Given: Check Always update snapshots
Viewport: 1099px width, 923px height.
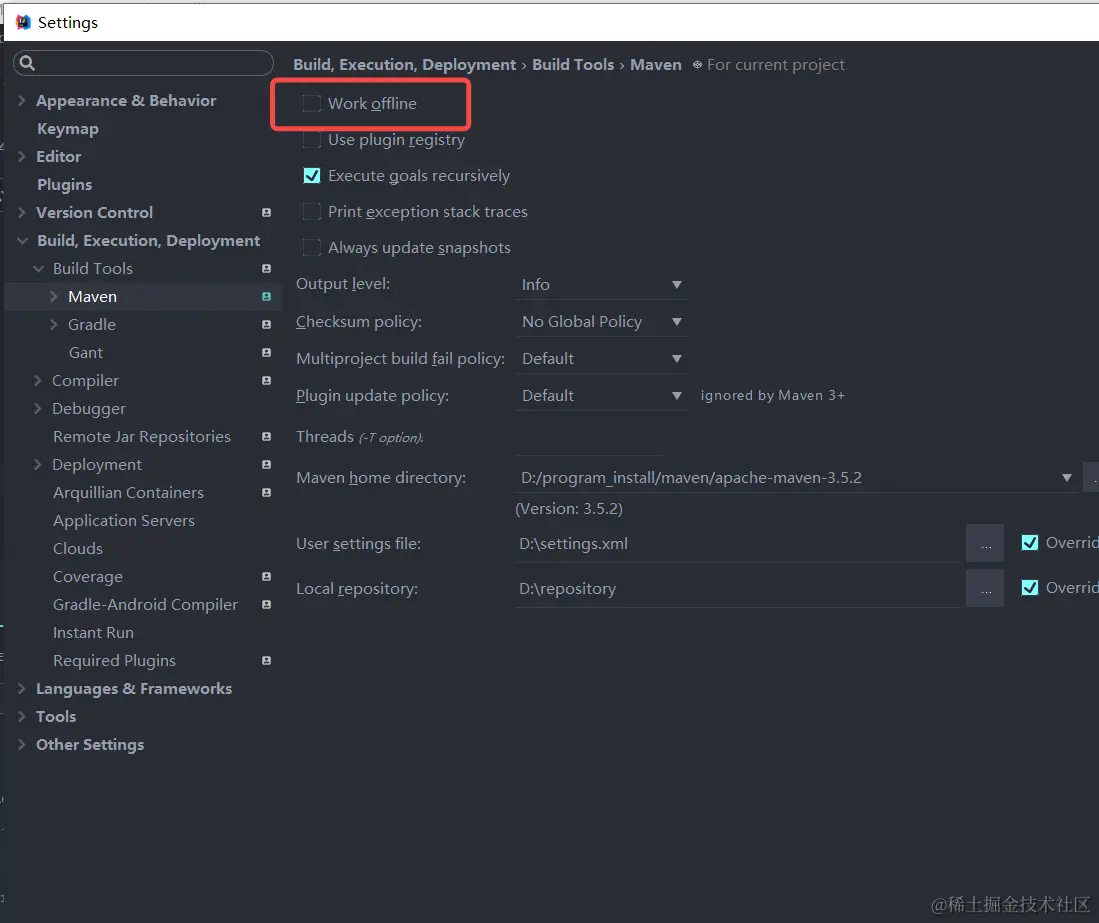Looking at the screenshot, I should [x=311, y=247].
